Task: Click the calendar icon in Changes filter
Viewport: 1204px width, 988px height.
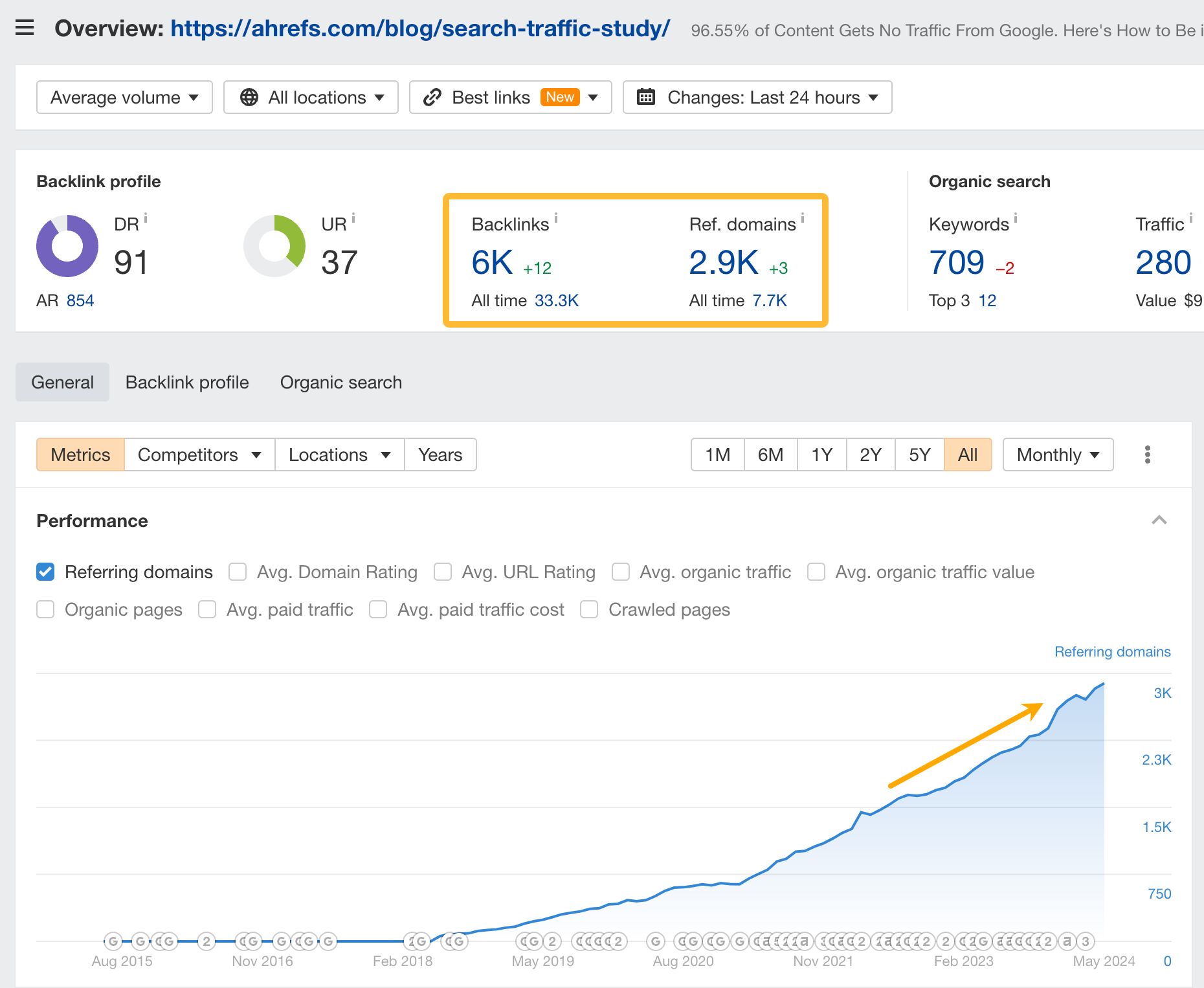Action: [645, 97]
